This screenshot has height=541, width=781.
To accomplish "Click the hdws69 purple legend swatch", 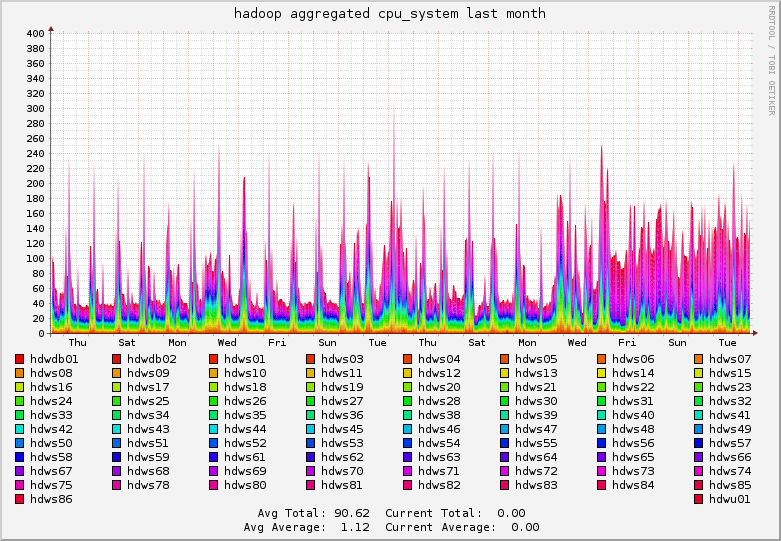I will point(214,471).
